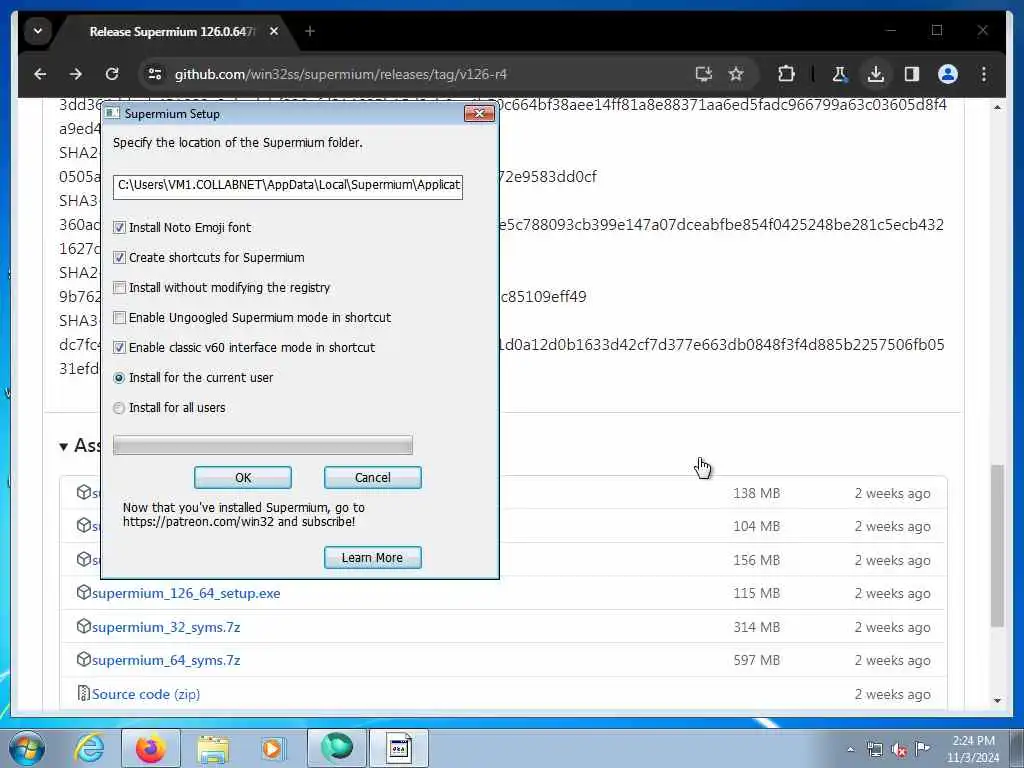1024x768 pixels.
Task: Click package icon beside supermium_64_syms.7z
Action: (84, 660)
